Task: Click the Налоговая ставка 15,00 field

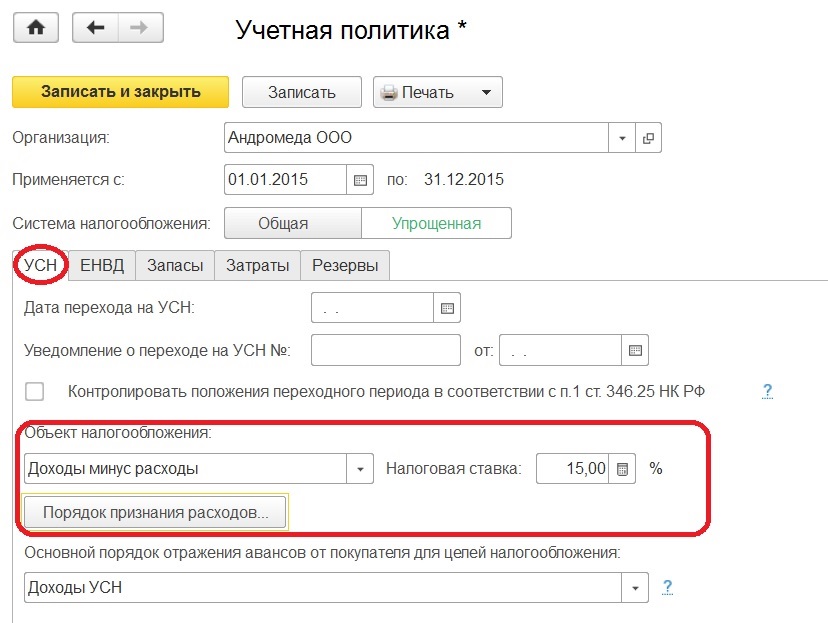Action: pyautogui.click(x=573, y=469)
